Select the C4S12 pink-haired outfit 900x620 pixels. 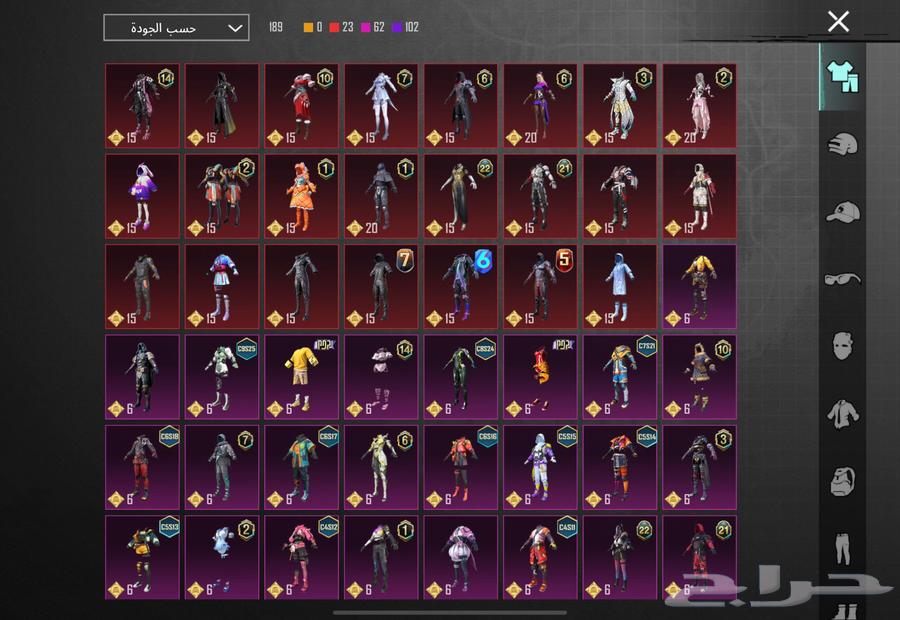click(x=302, y=557)
